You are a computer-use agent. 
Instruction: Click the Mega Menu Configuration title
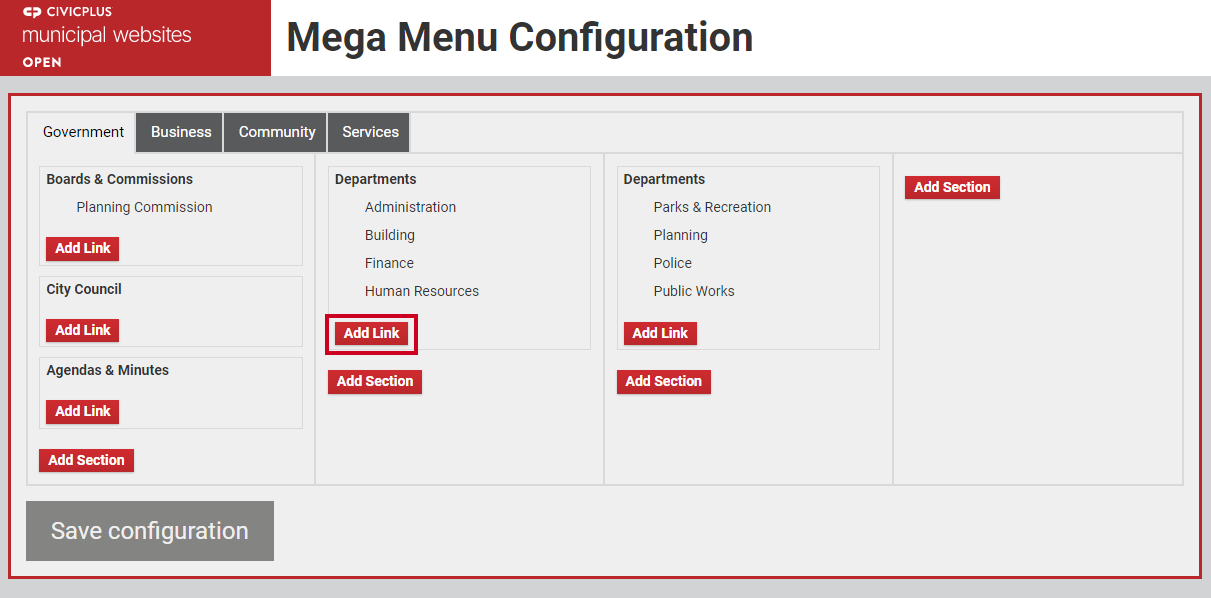point(520,38)
